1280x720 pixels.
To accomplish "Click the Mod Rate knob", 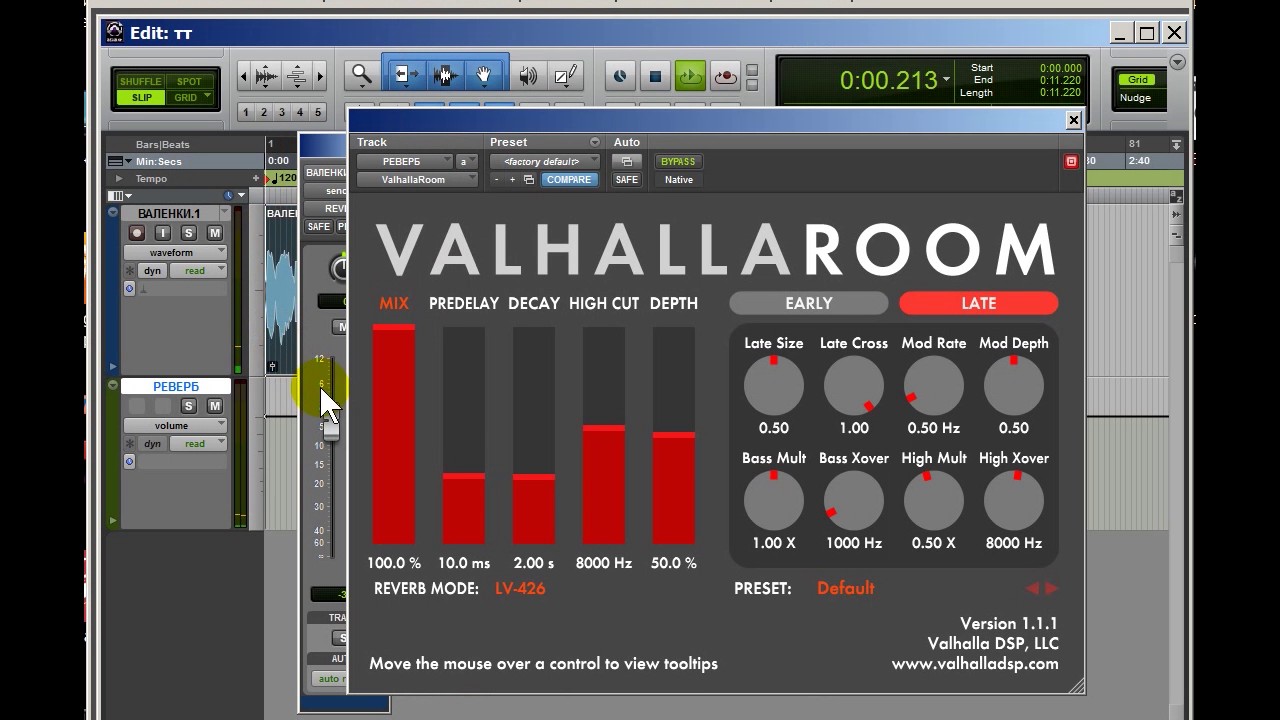I will [933, 385].
